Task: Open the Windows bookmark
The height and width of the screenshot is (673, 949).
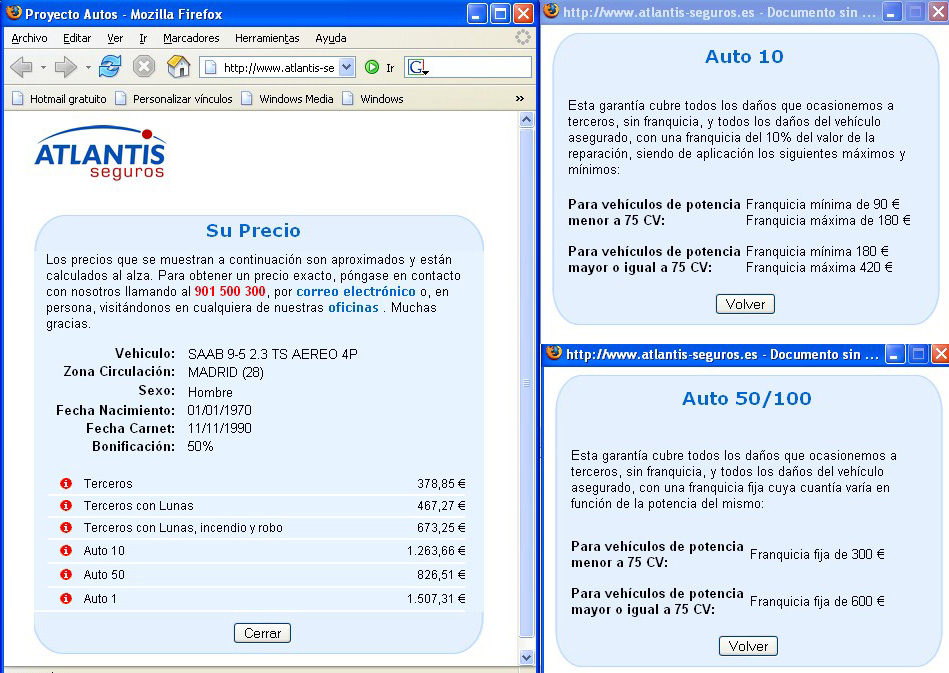Action: click(x=373, y=99)
